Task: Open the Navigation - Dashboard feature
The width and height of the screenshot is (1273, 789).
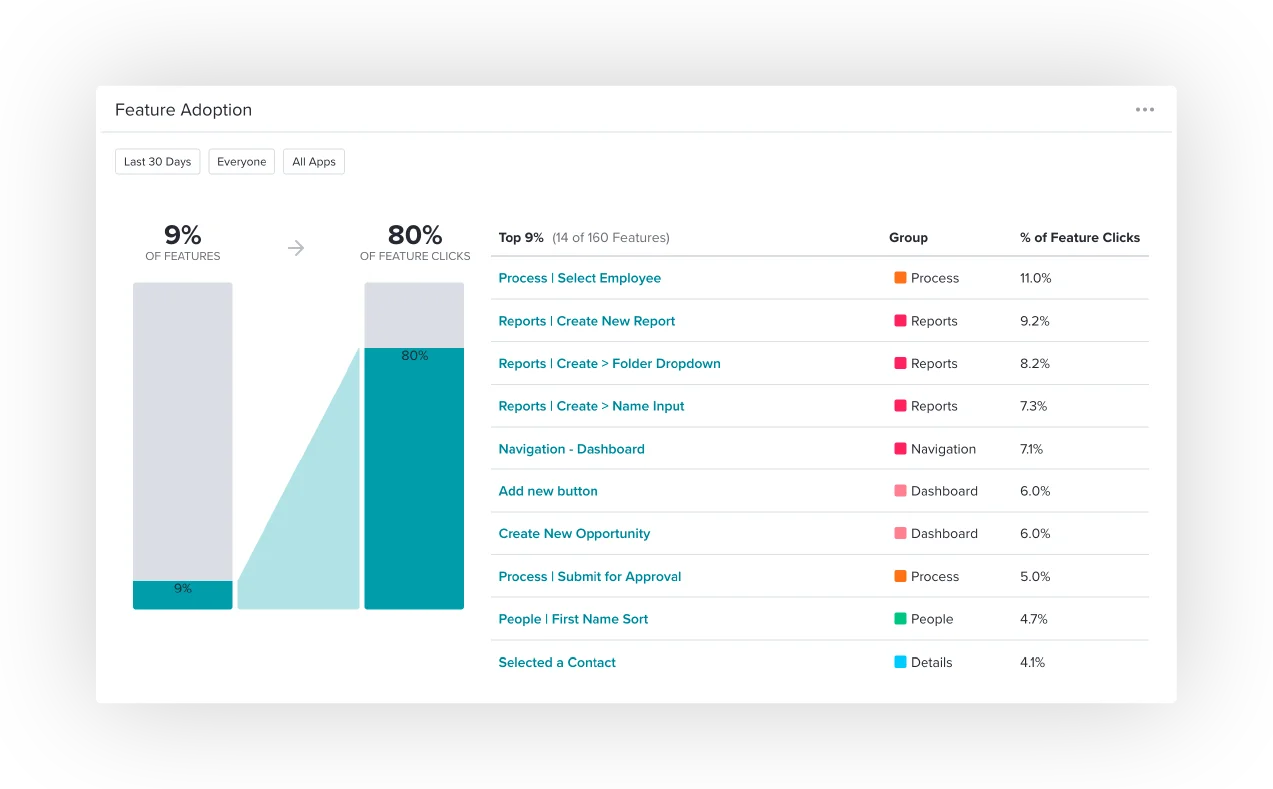Action: click(x=571, y=449)
